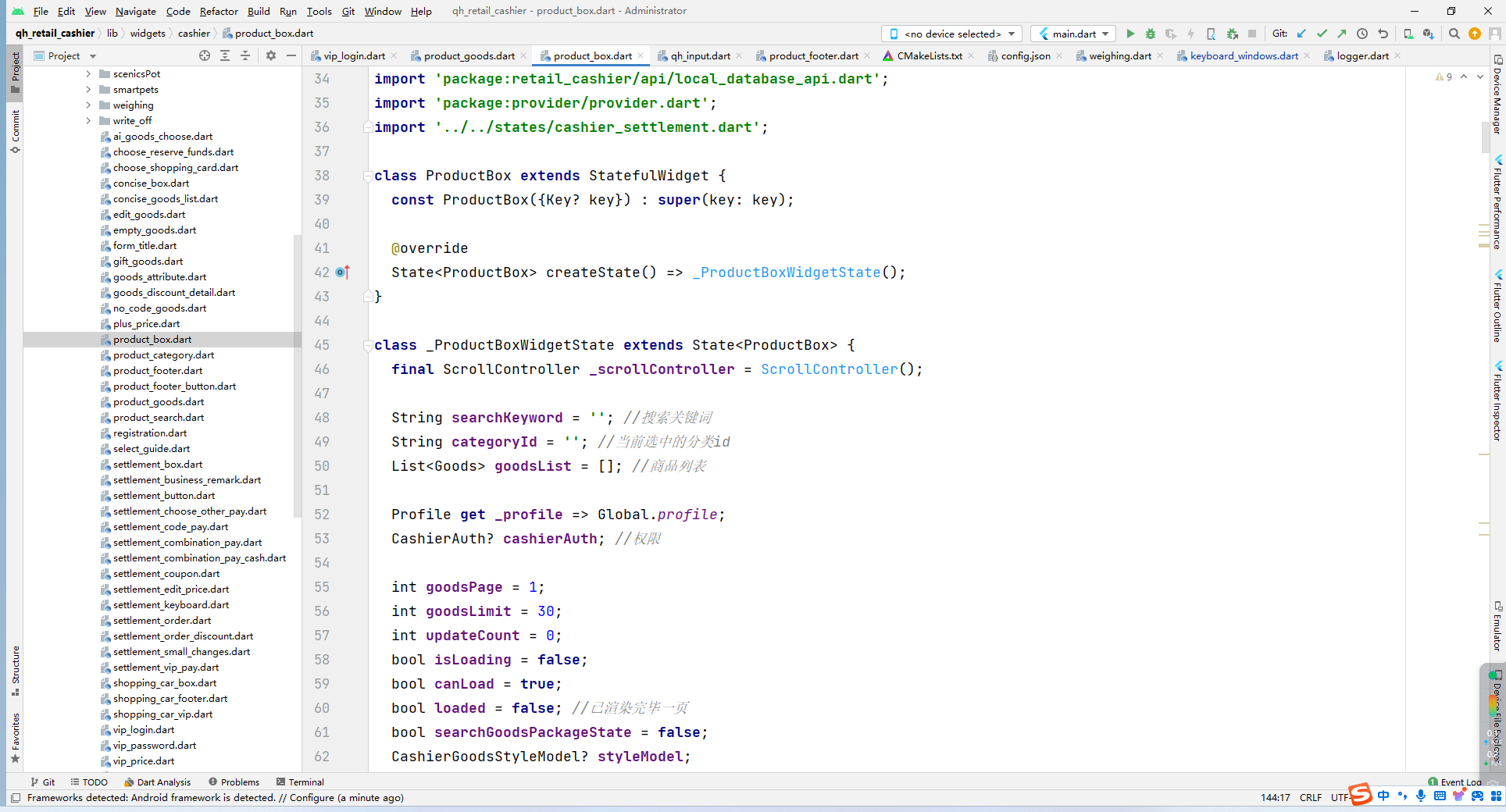
Task: Go to next highlighted warning arrow
Action: click(x=1480, y=77)
